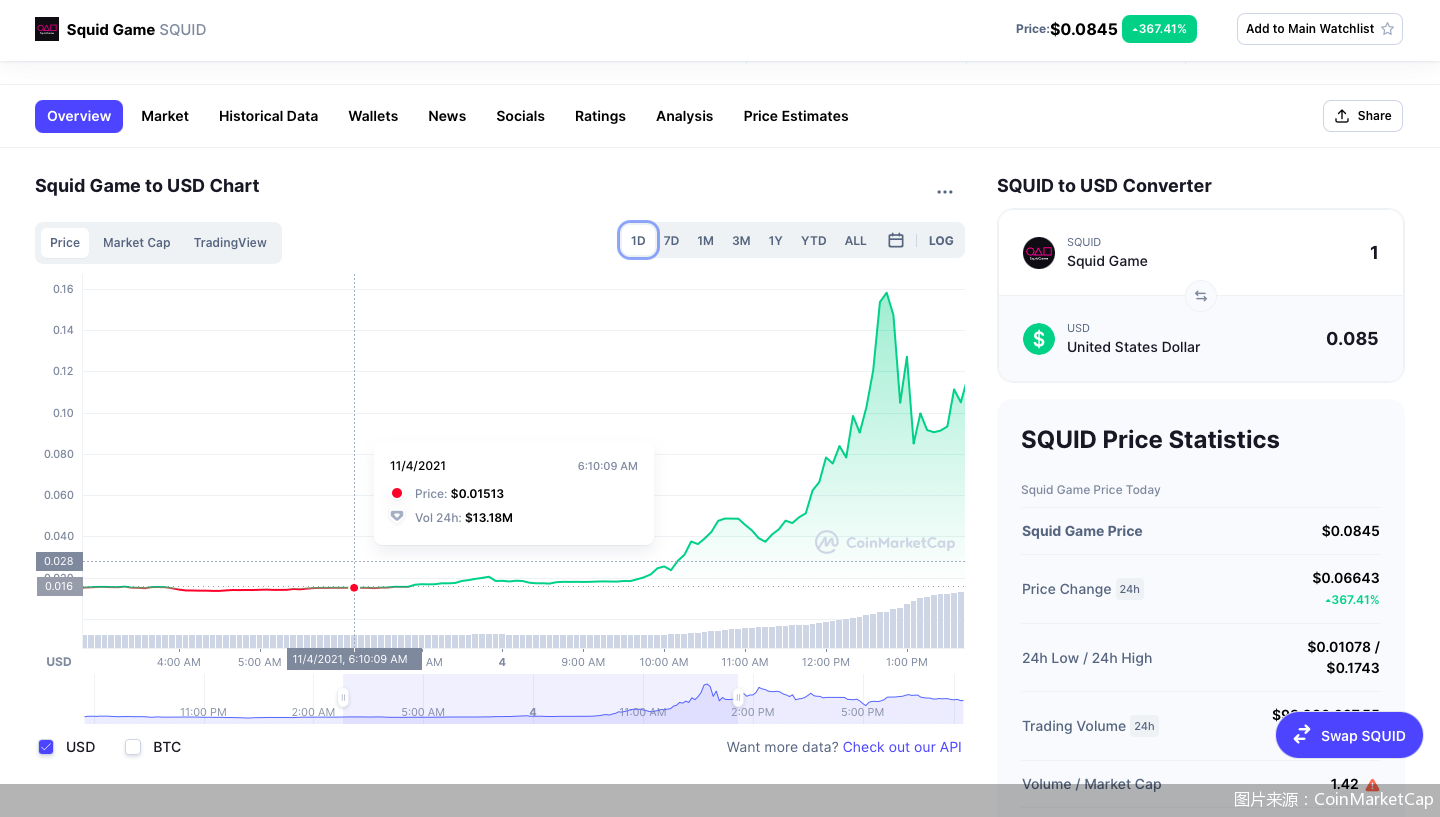Viewport: 1440px width, 817px height.
Task: Switch chart to Market Cap view
Action: (x=136, y=243)
